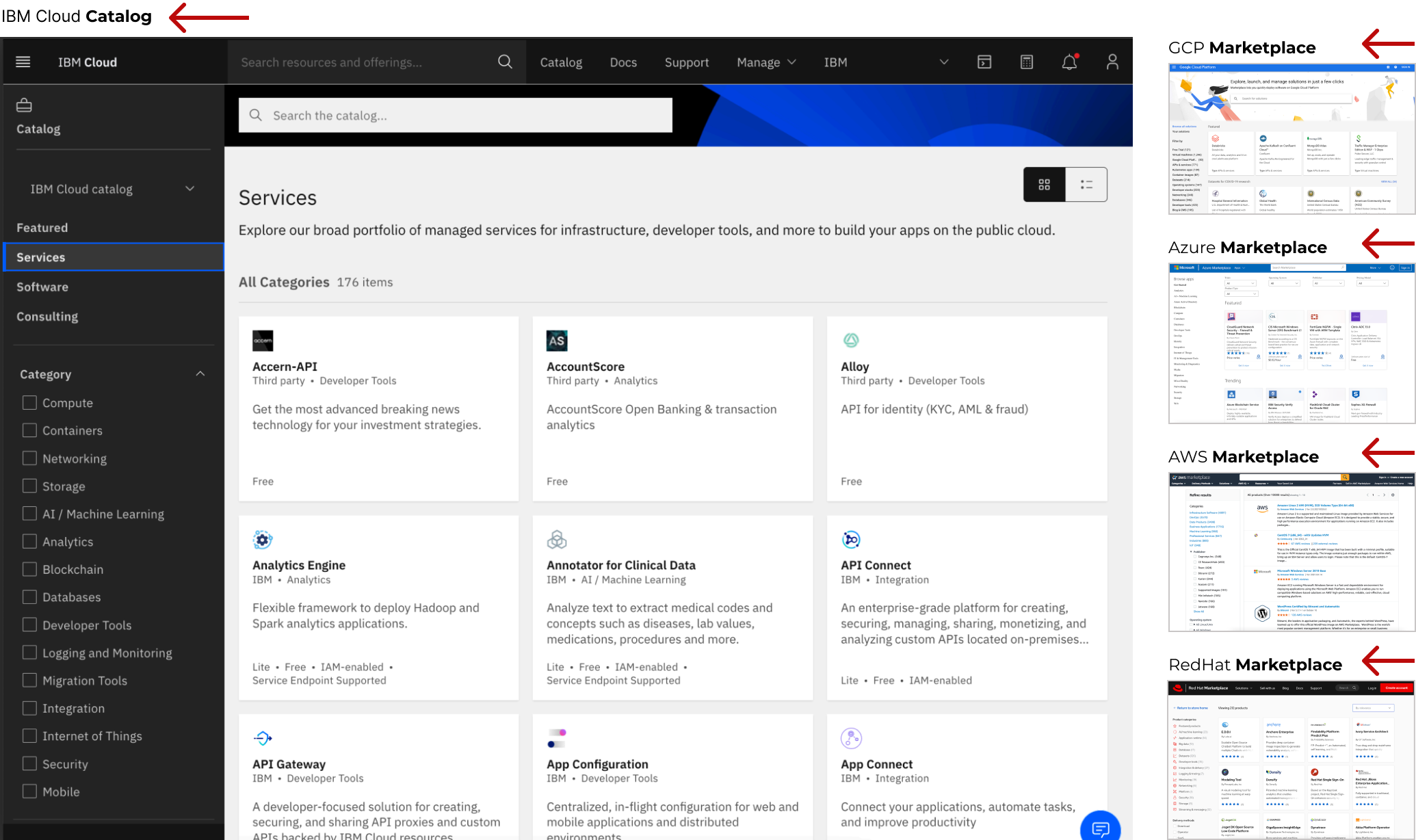This screenshot has width=1416, height=840.
Task: Select the Docs tab in top navigation
Action: click(x=623, y=61)
